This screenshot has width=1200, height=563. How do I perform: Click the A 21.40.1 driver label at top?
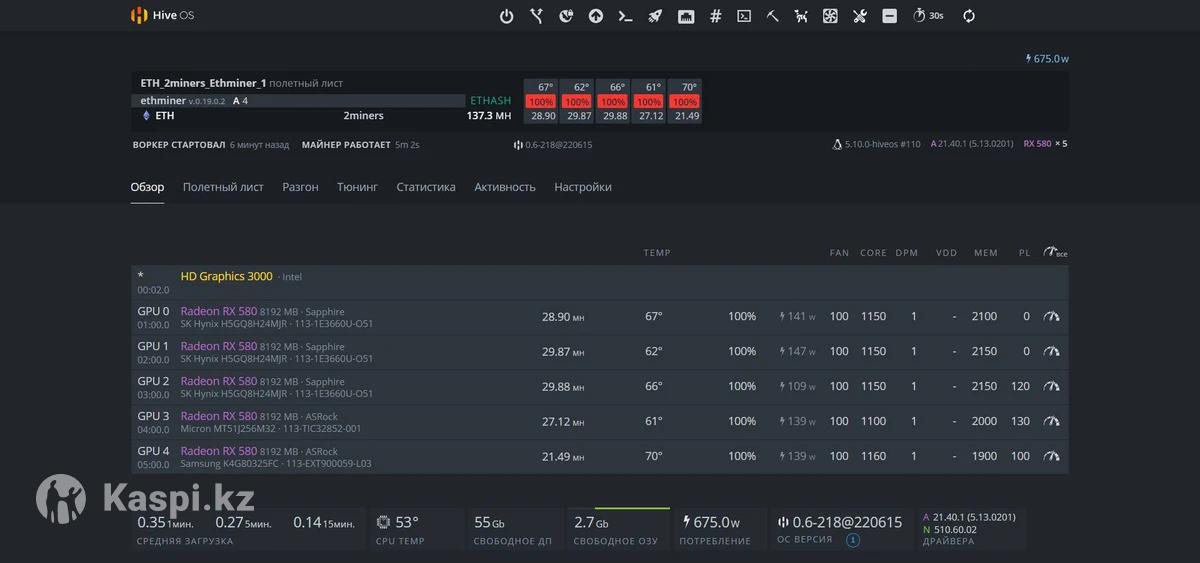[x=971, y=144]
